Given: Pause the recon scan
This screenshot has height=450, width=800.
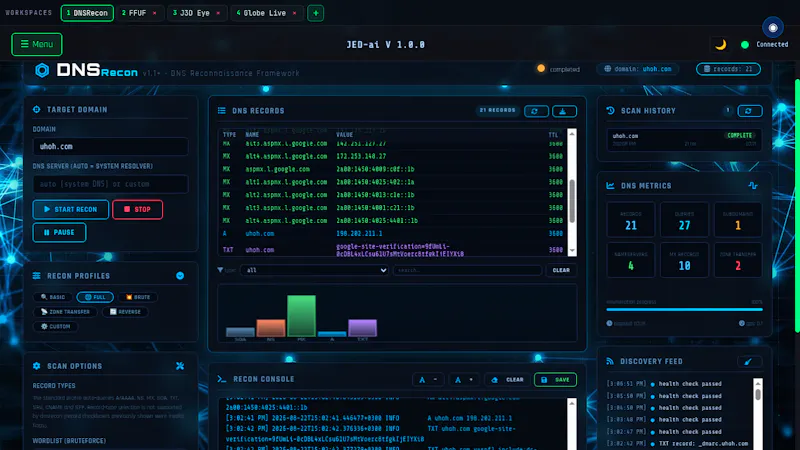Looking at the screenshot, I should 59,233.
